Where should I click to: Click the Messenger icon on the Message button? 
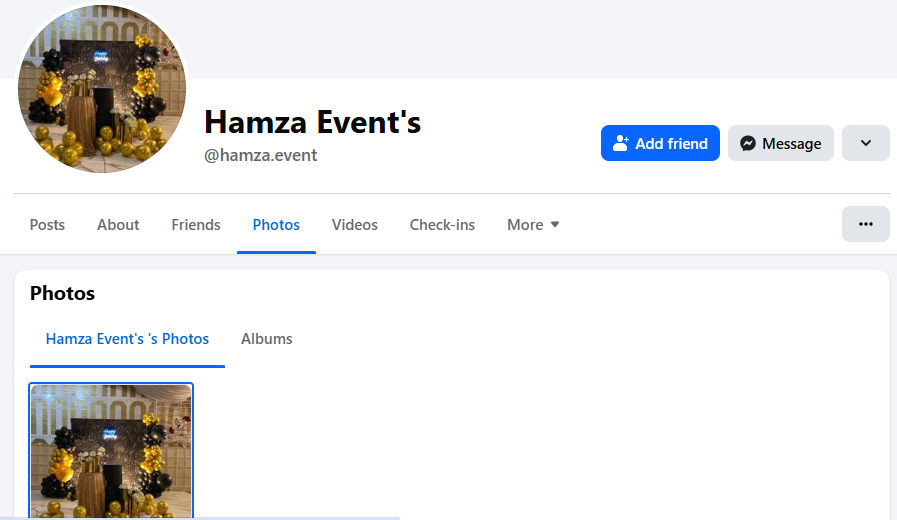[x=748, y=143]
